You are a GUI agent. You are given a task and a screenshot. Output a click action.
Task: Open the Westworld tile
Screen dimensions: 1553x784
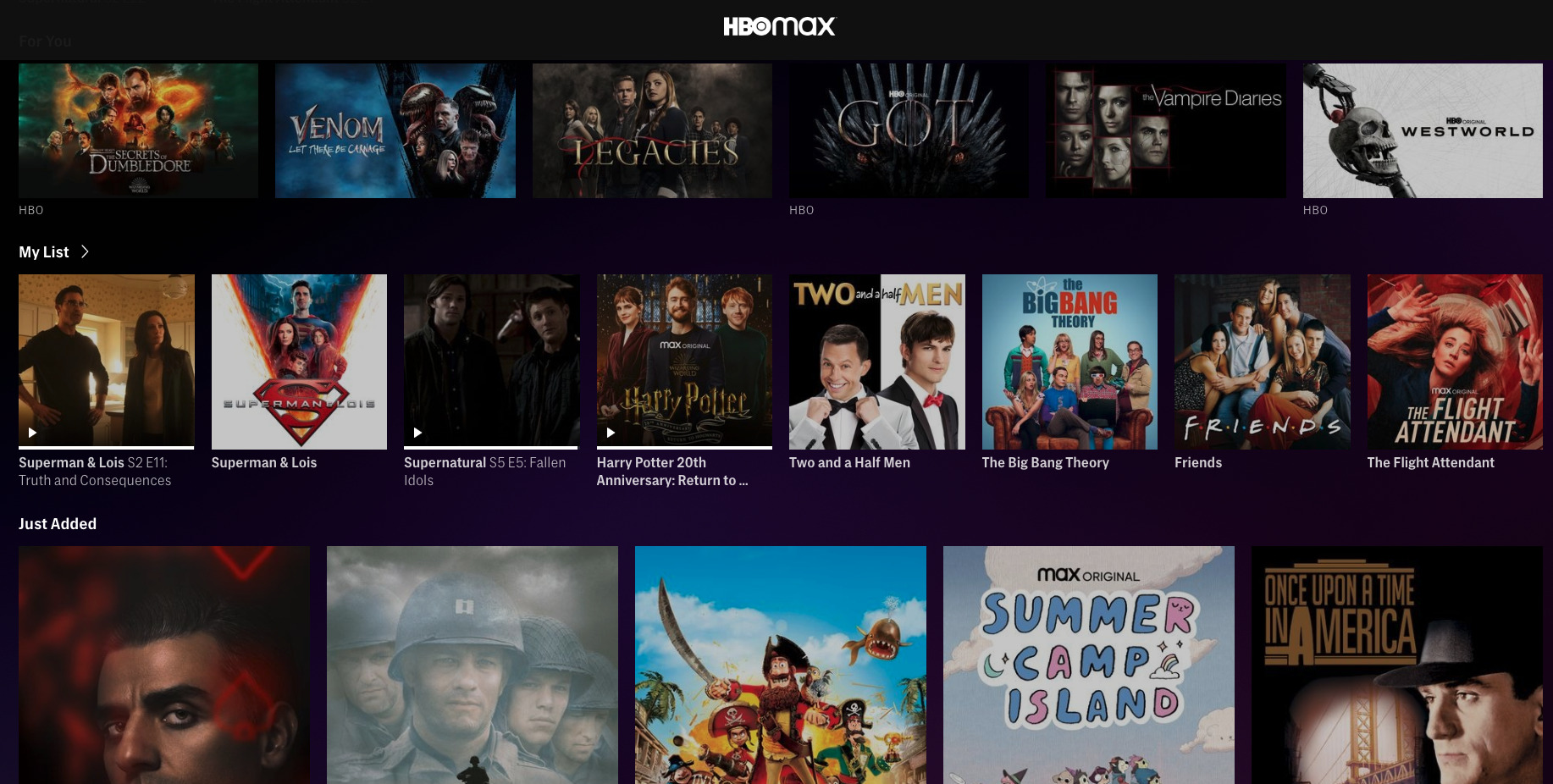point(1423,130)
